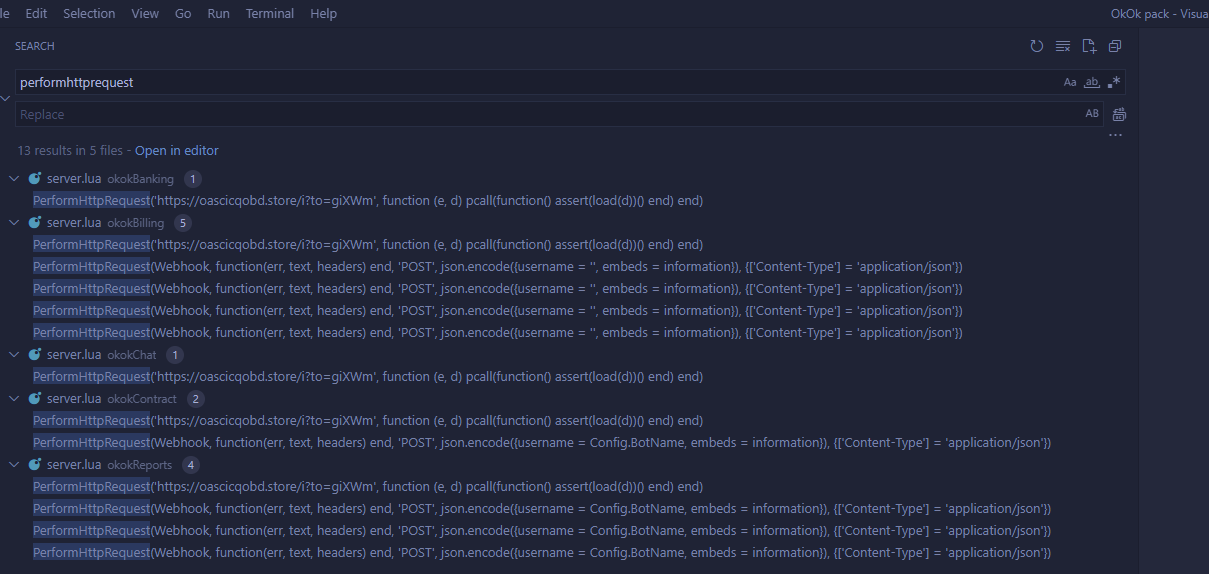
Task: Click match count badge '1' on okokChat
Action: pos(176,355)
